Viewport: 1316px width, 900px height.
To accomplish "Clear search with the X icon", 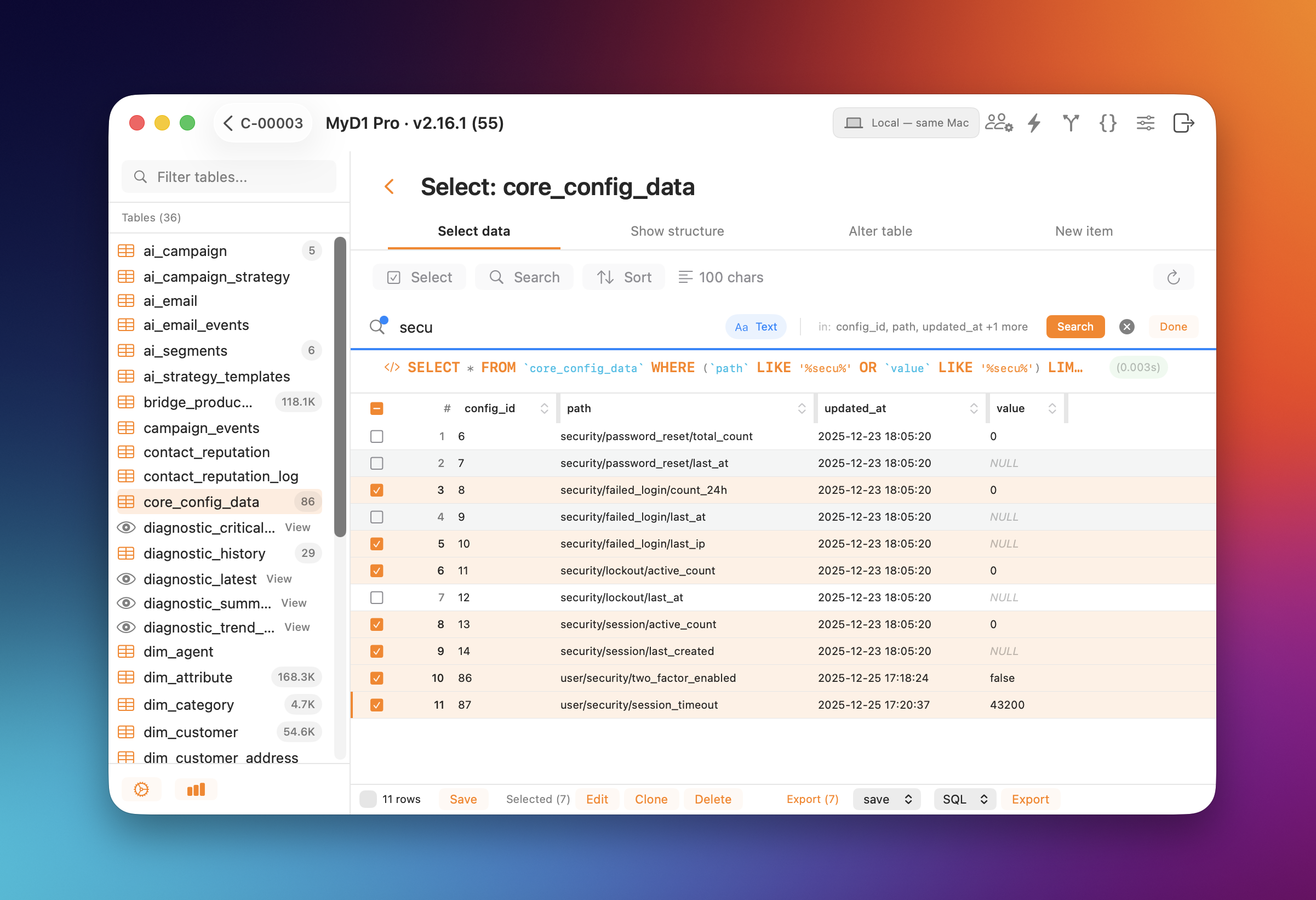I will (1127, 327).
